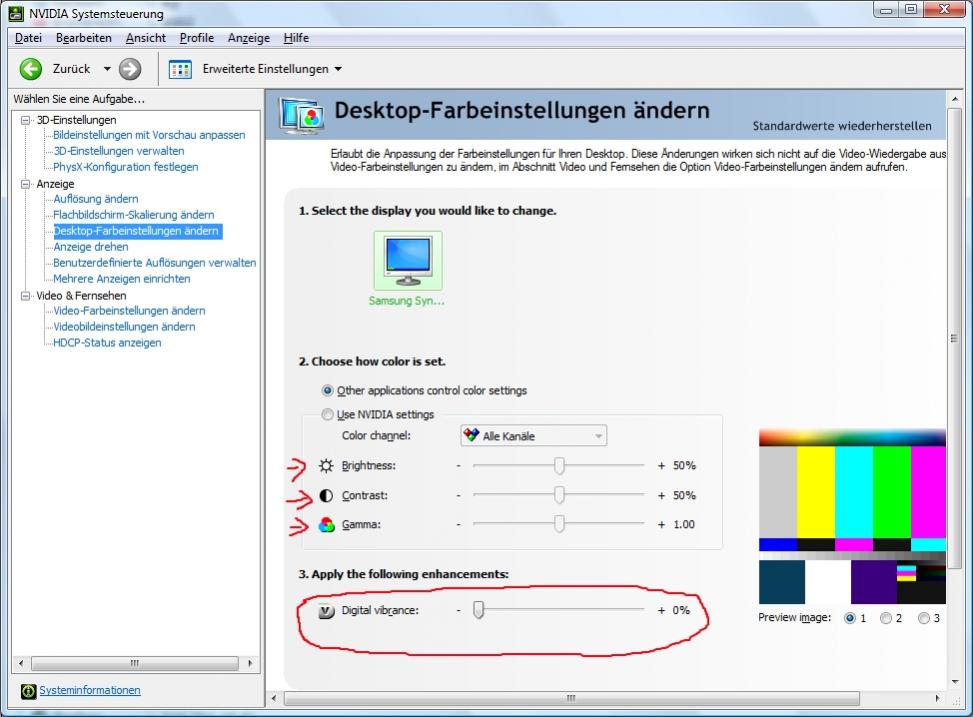Click the Digital vibrance icon
This screenshot has height=717, width=973.
tap(326, 611)
